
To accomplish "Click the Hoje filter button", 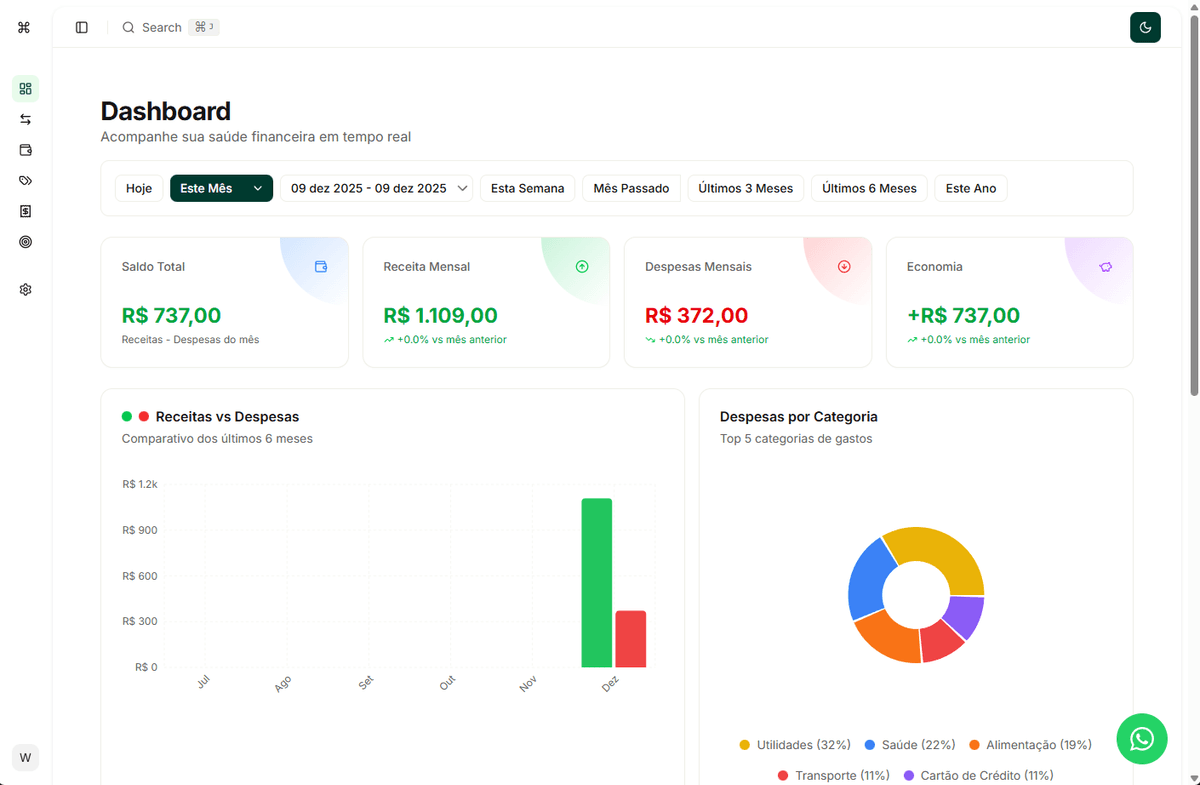I will [x=139, y=188].
